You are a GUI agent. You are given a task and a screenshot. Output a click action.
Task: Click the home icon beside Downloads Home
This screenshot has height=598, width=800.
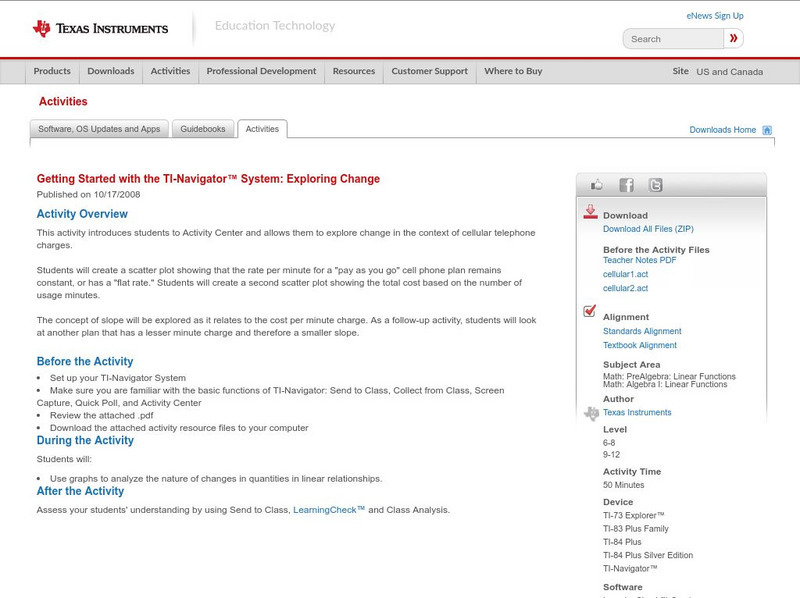[x=767, y=130]
